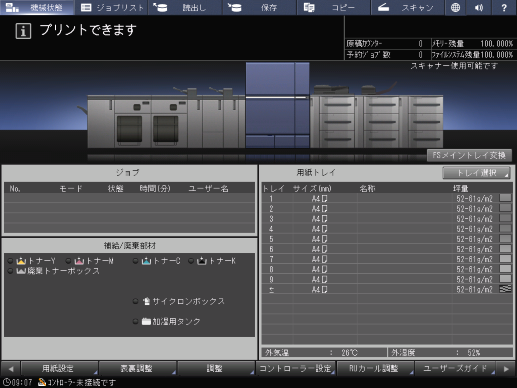The height and width of the screenshot is (388, 517).
Task: Open the 調整 menu button
Action: [x=216, y=368]
